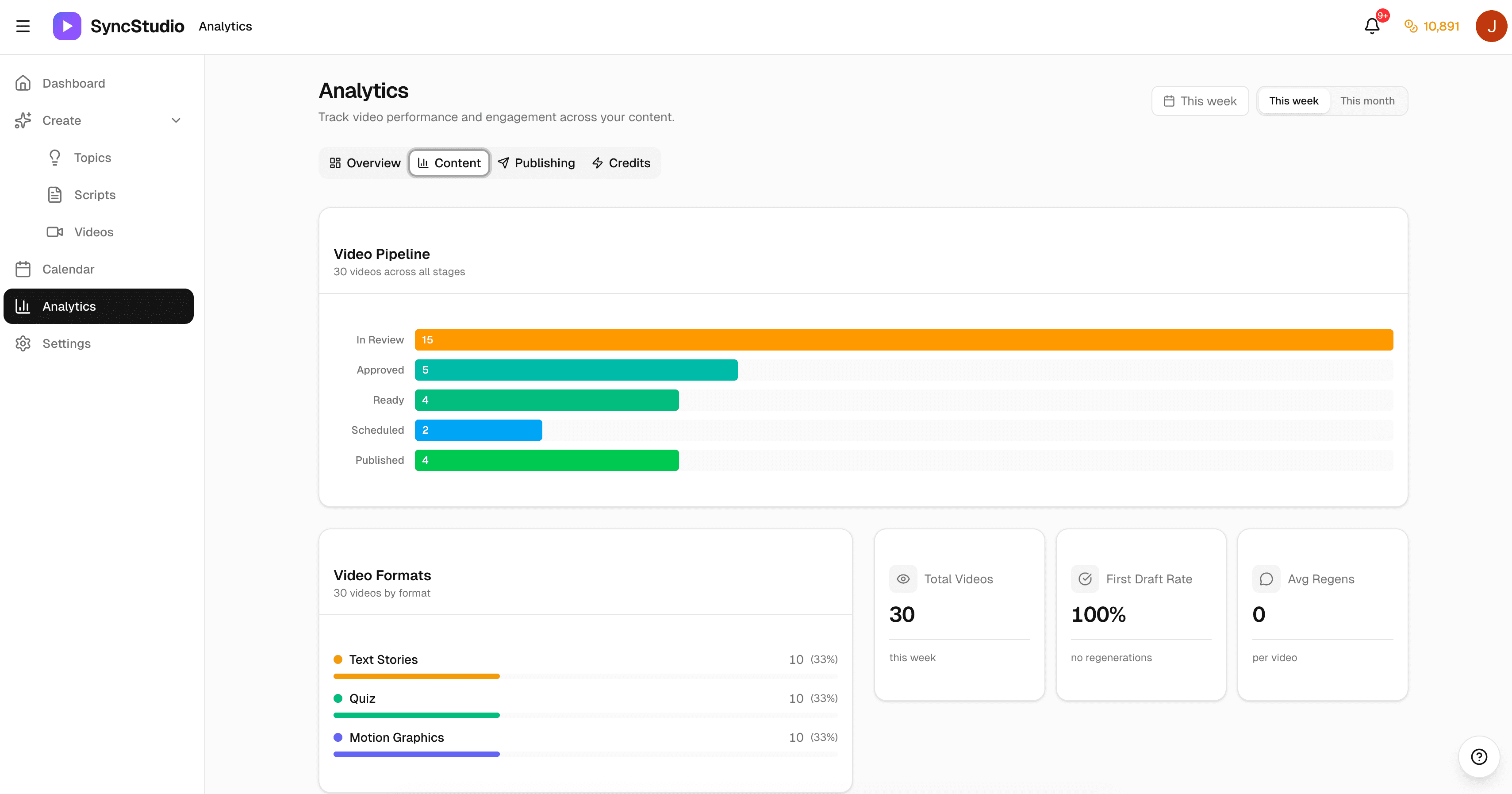Open the Publishing tab
This screenshot has height=794, width=1512.
click(x=536, y=163)
